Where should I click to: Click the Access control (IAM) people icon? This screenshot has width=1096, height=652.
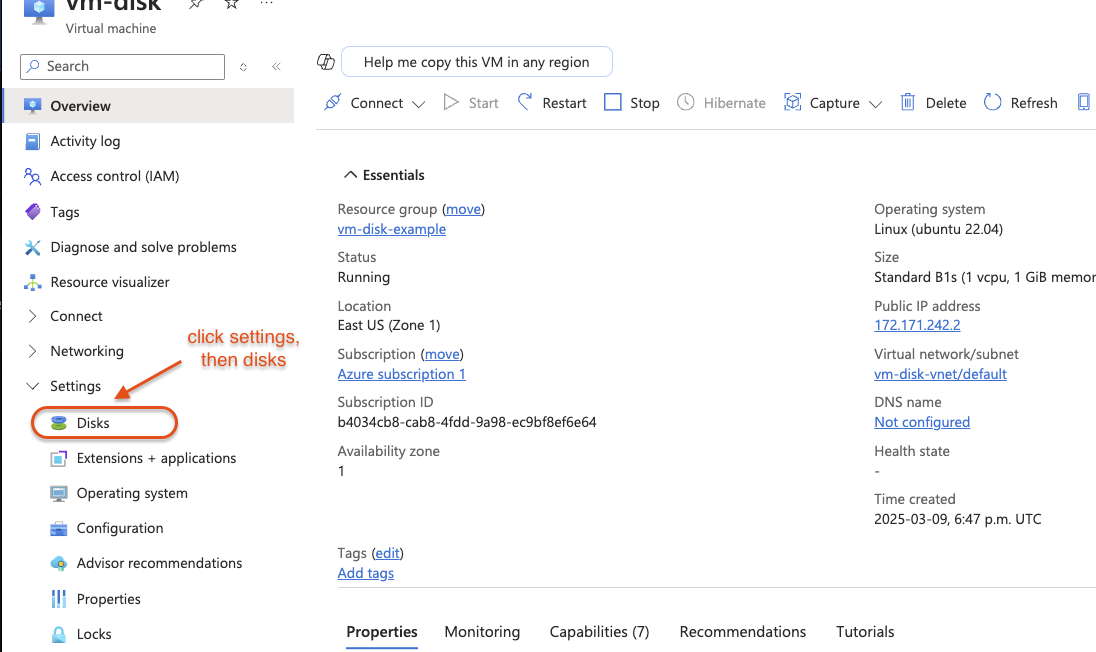click(x=32, y=176)
